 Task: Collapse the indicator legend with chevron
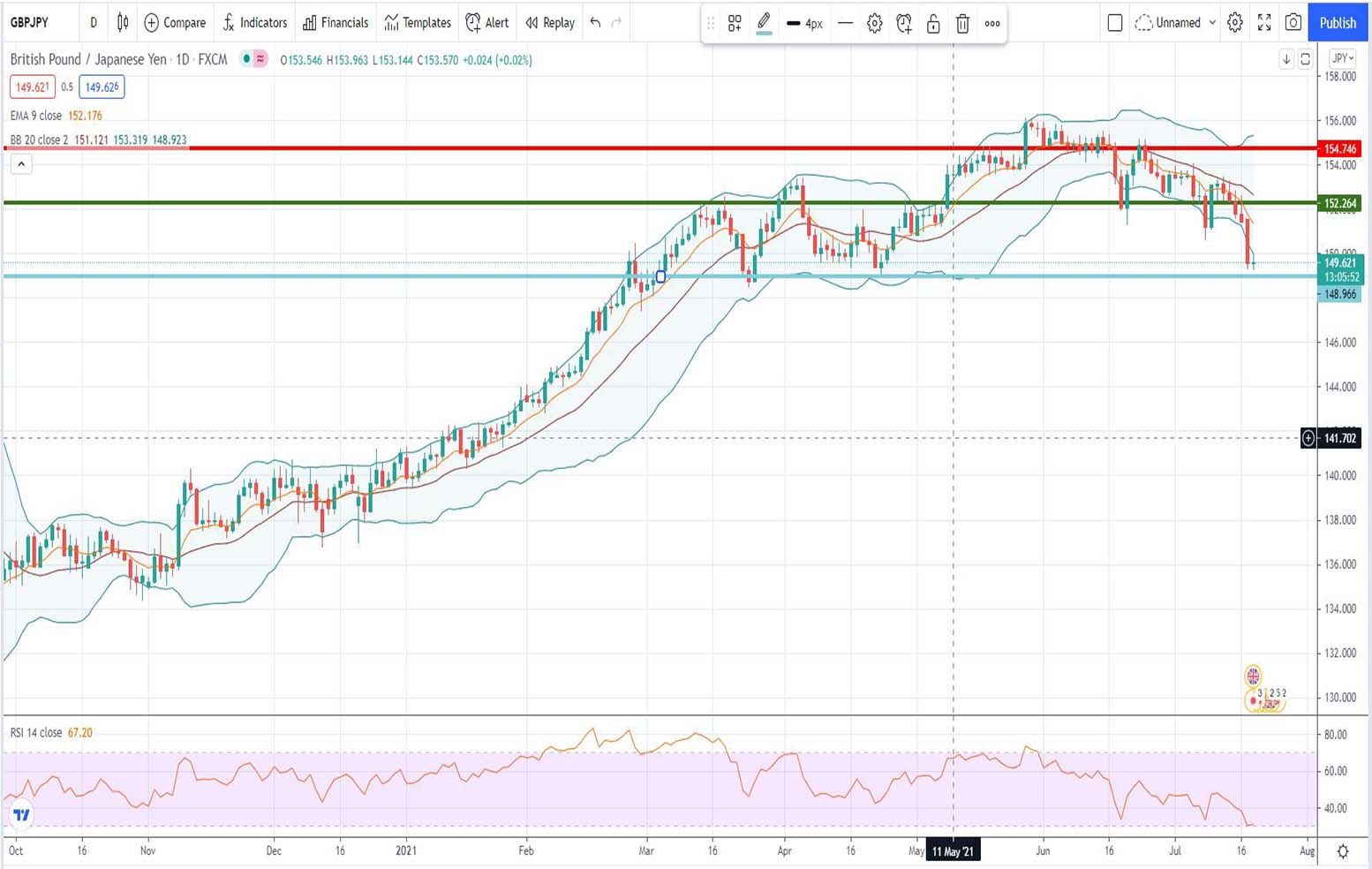click(21, 163)
